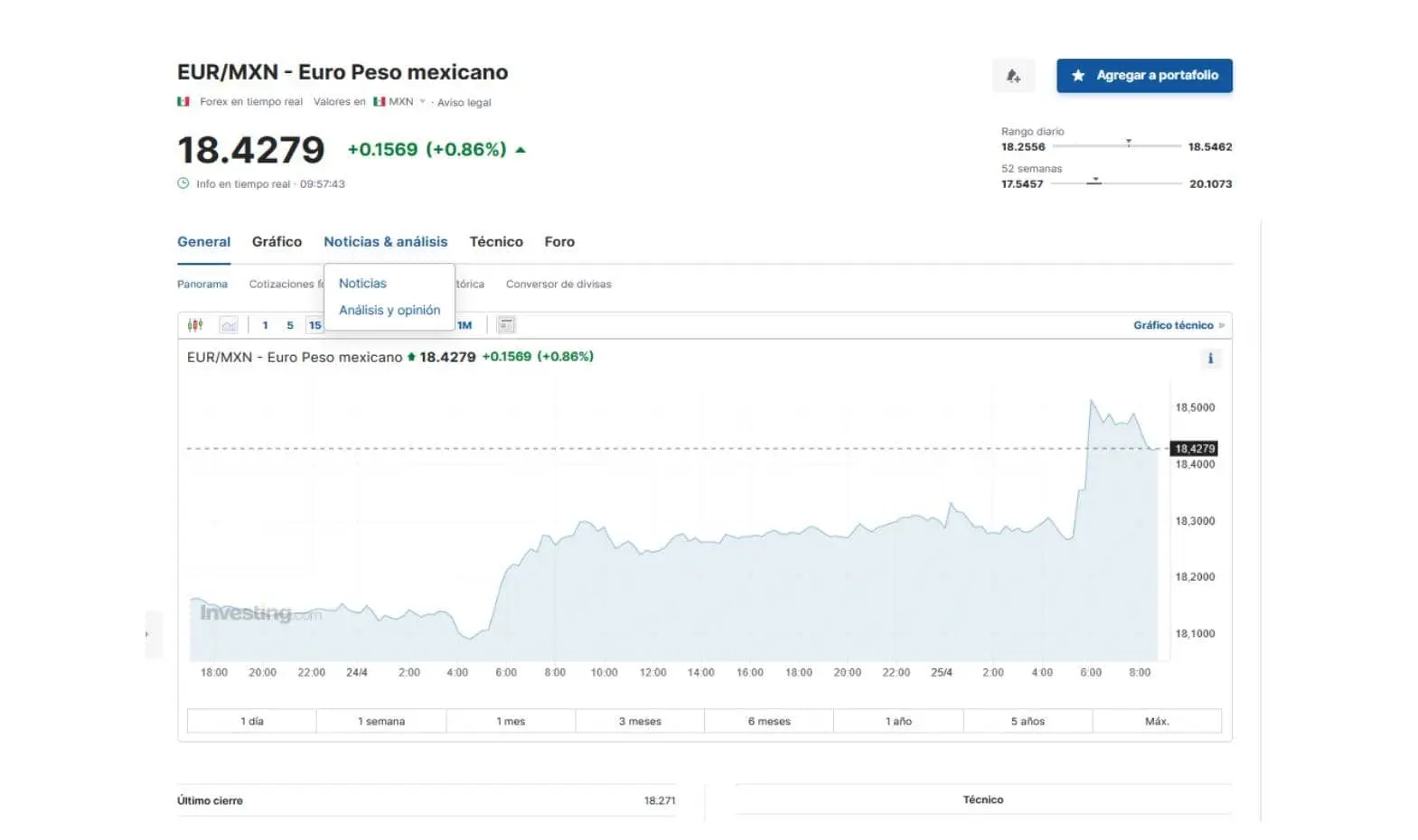Select the 1 día range
This screenshot has height=840, width=1418.
tap(252, 721)
